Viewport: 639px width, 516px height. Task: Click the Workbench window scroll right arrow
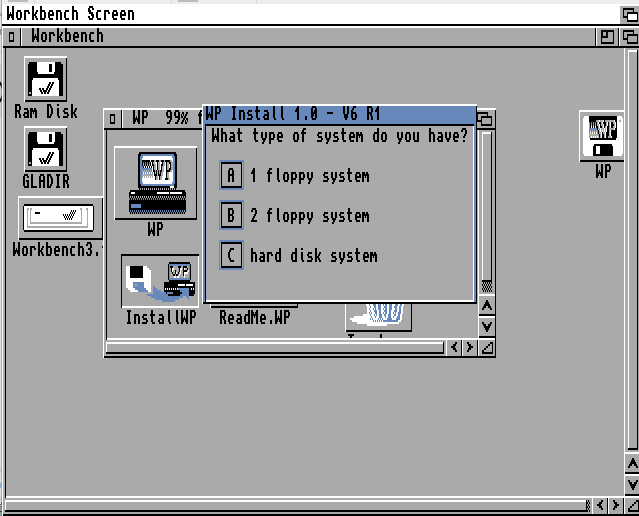point(615,505)
